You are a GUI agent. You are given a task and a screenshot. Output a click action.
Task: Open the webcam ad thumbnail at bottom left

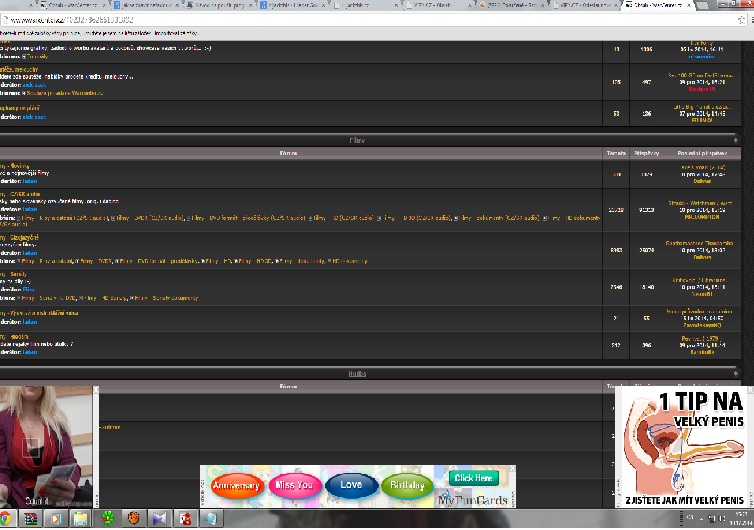46,446
